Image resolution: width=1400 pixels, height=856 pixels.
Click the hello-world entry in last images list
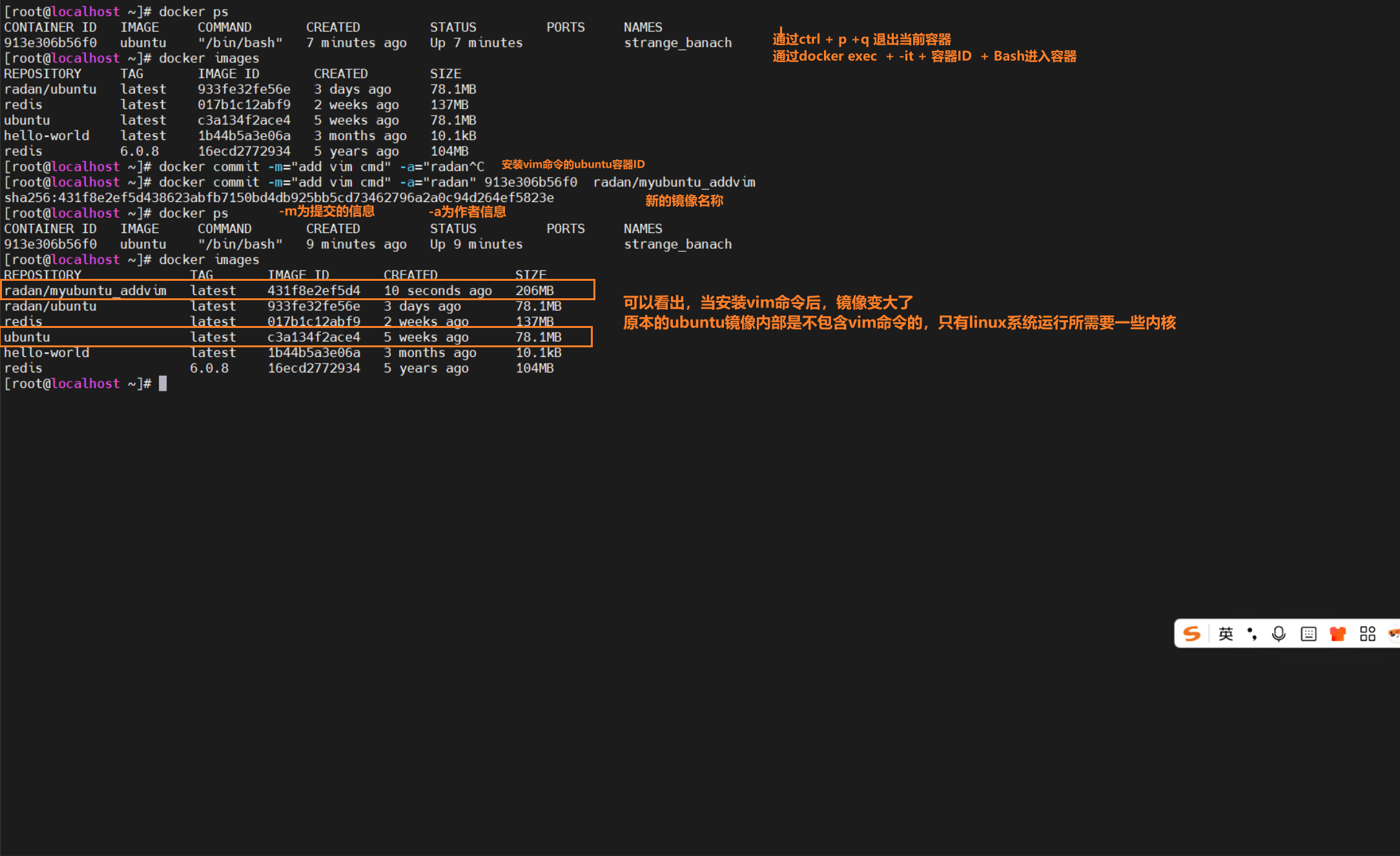pos(46,352)
